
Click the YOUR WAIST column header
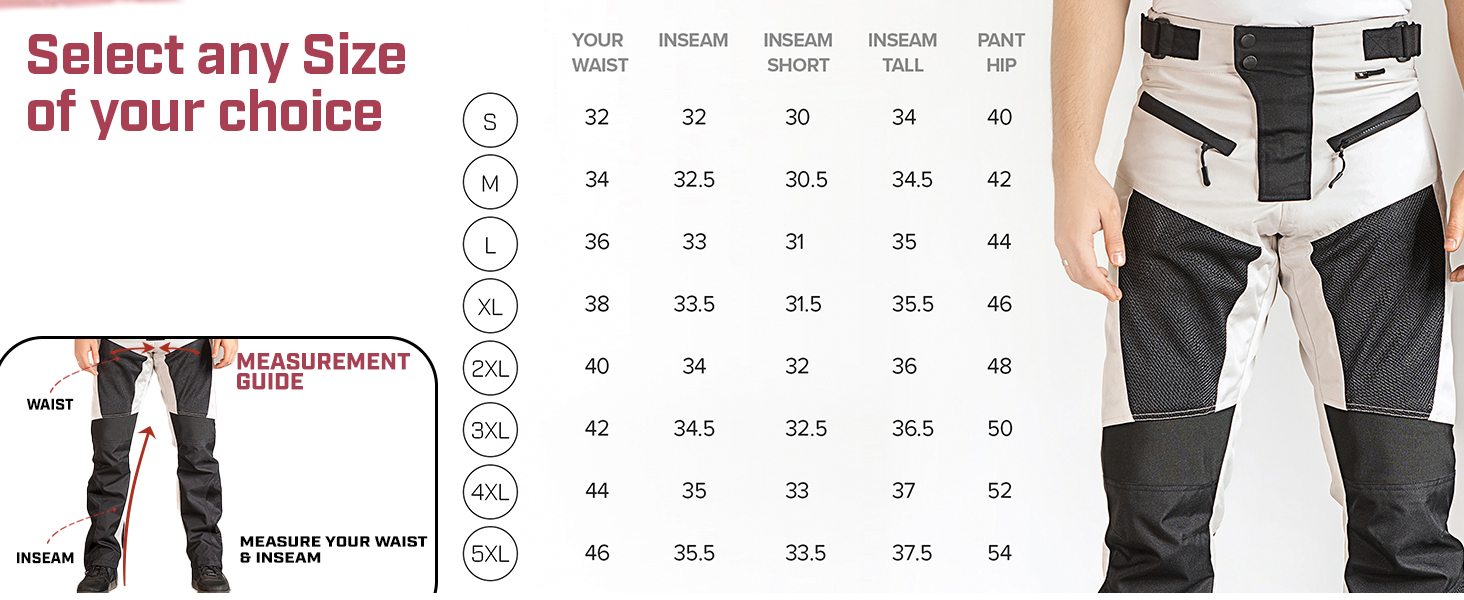tap(599, 53)
